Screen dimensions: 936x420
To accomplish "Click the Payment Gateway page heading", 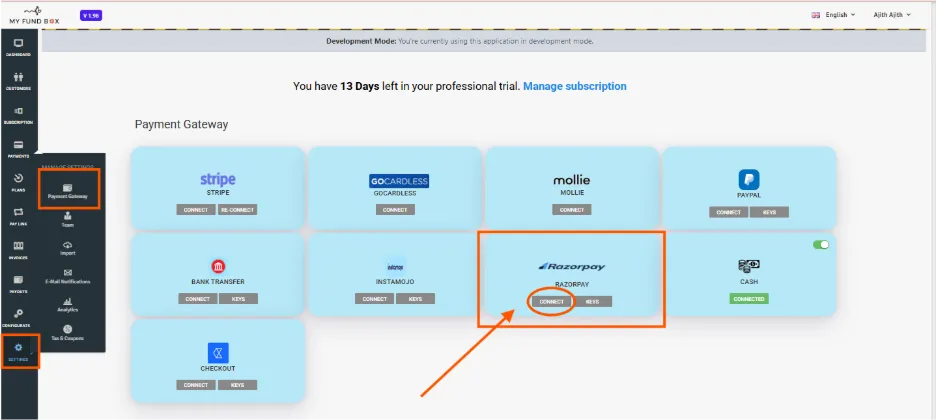I will 181,125.
